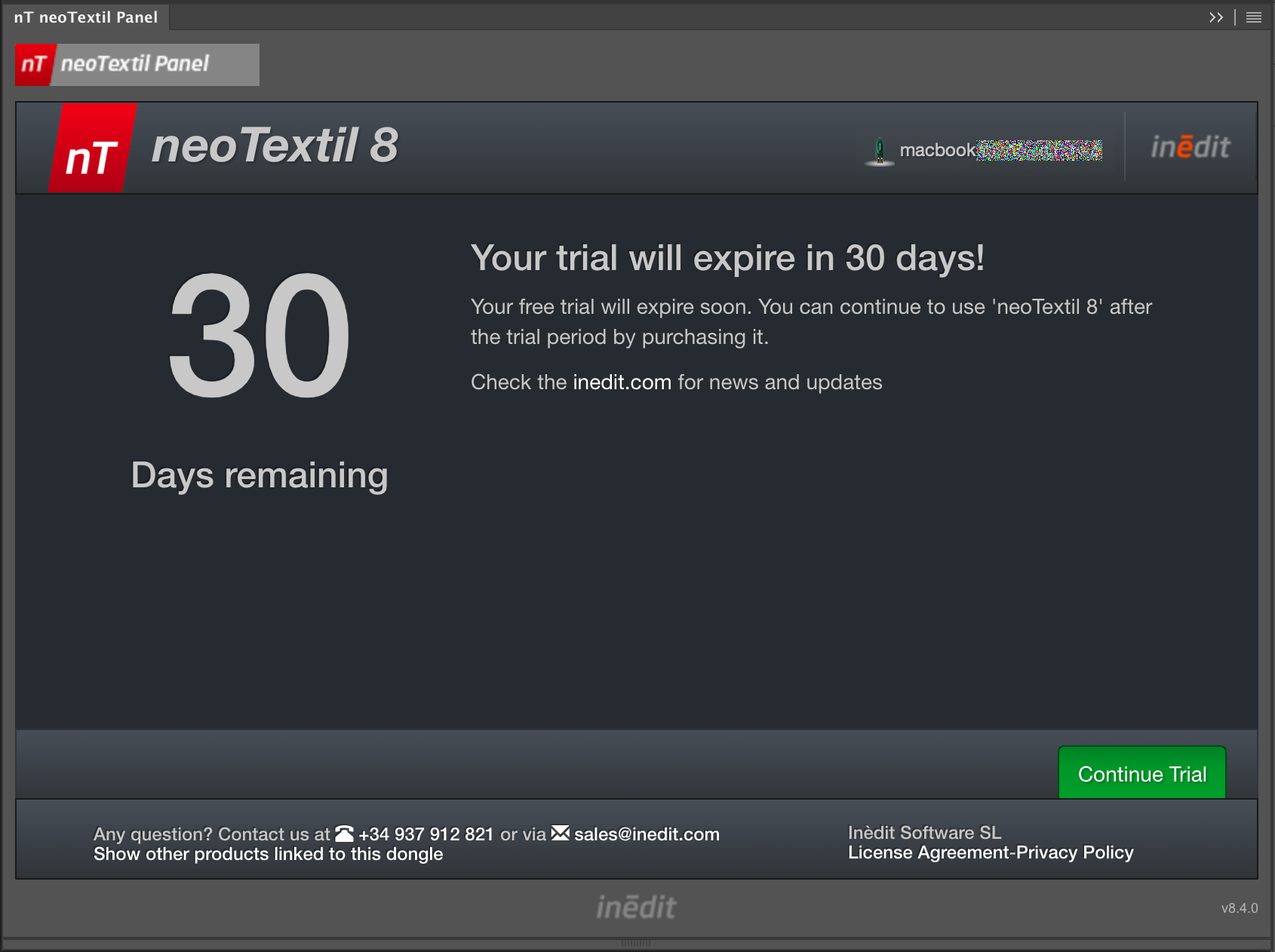This screenshot has width=1275, height=952.
Task: Click the inedit logo in header
Action: pos(1191,146)
